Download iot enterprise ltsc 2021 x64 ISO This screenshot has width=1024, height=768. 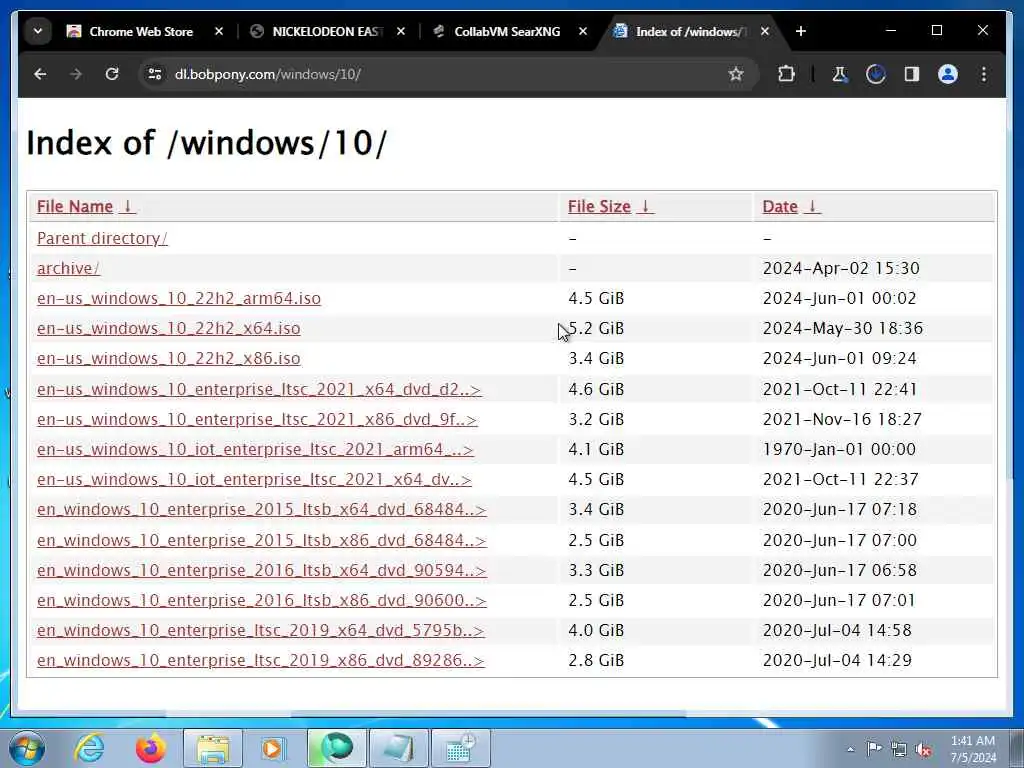click(254, 479)
